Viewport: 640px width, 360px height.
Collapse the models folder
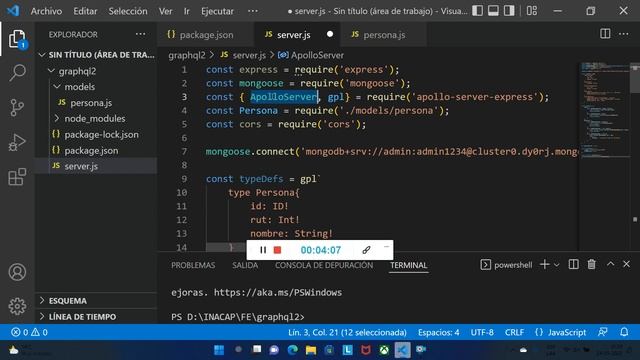point(97,87)
